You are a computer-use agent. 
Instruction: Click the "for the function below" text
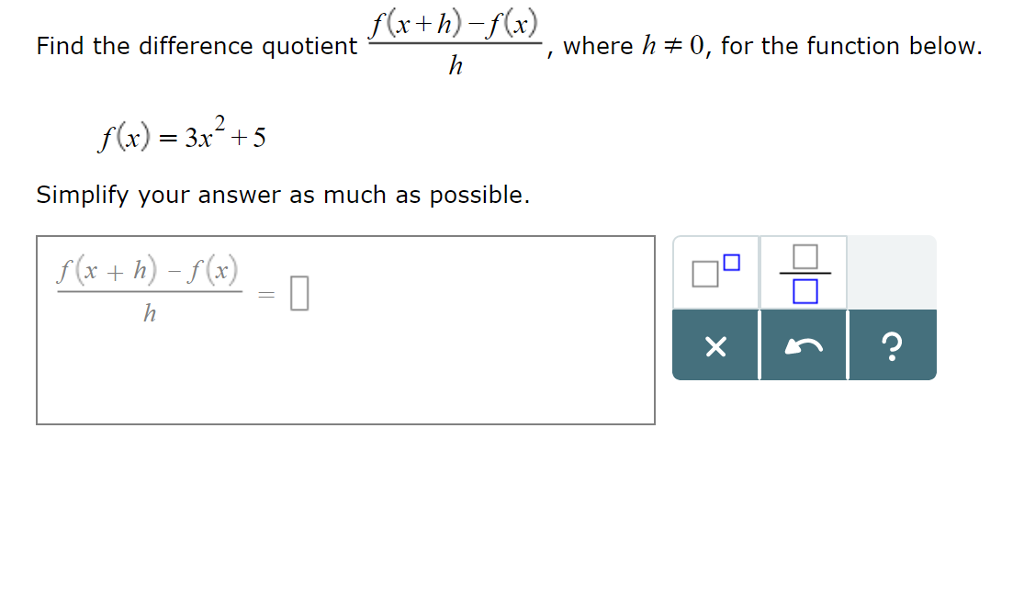[x=850, y=46]
